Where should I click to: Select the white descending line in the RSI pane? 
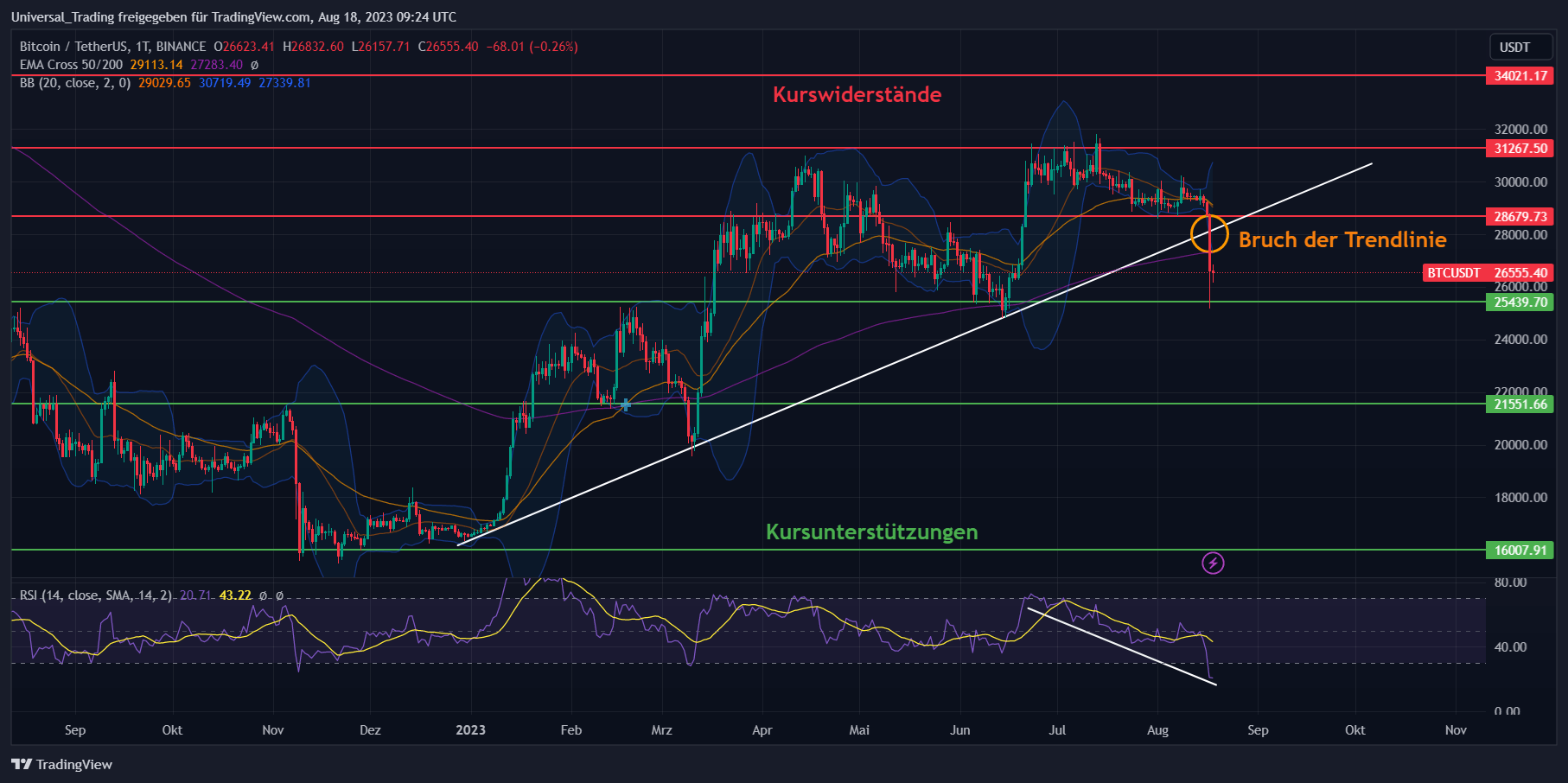pos(1122,646)
